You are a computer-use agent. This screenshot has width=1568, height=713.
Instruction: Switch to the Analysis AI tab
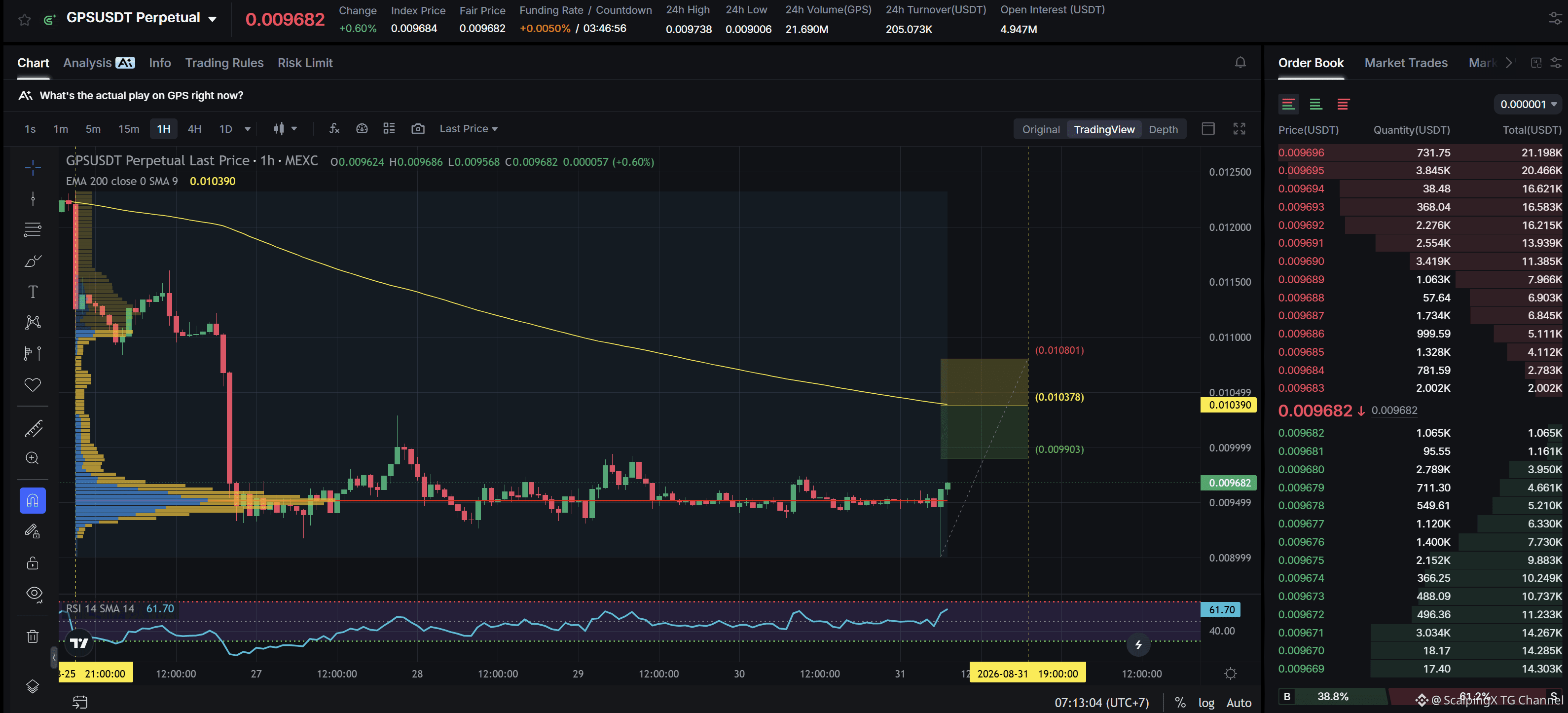click(x=99, y=63)
